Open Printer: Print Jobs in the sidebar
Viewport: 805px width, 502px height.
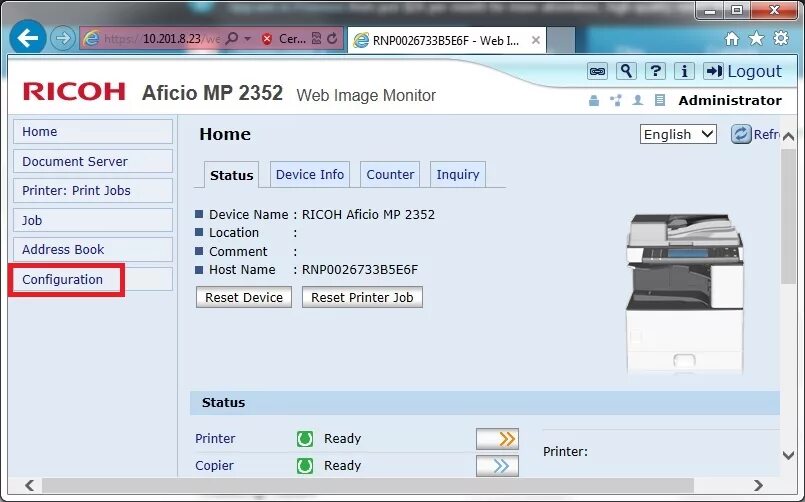pos(93,190)
